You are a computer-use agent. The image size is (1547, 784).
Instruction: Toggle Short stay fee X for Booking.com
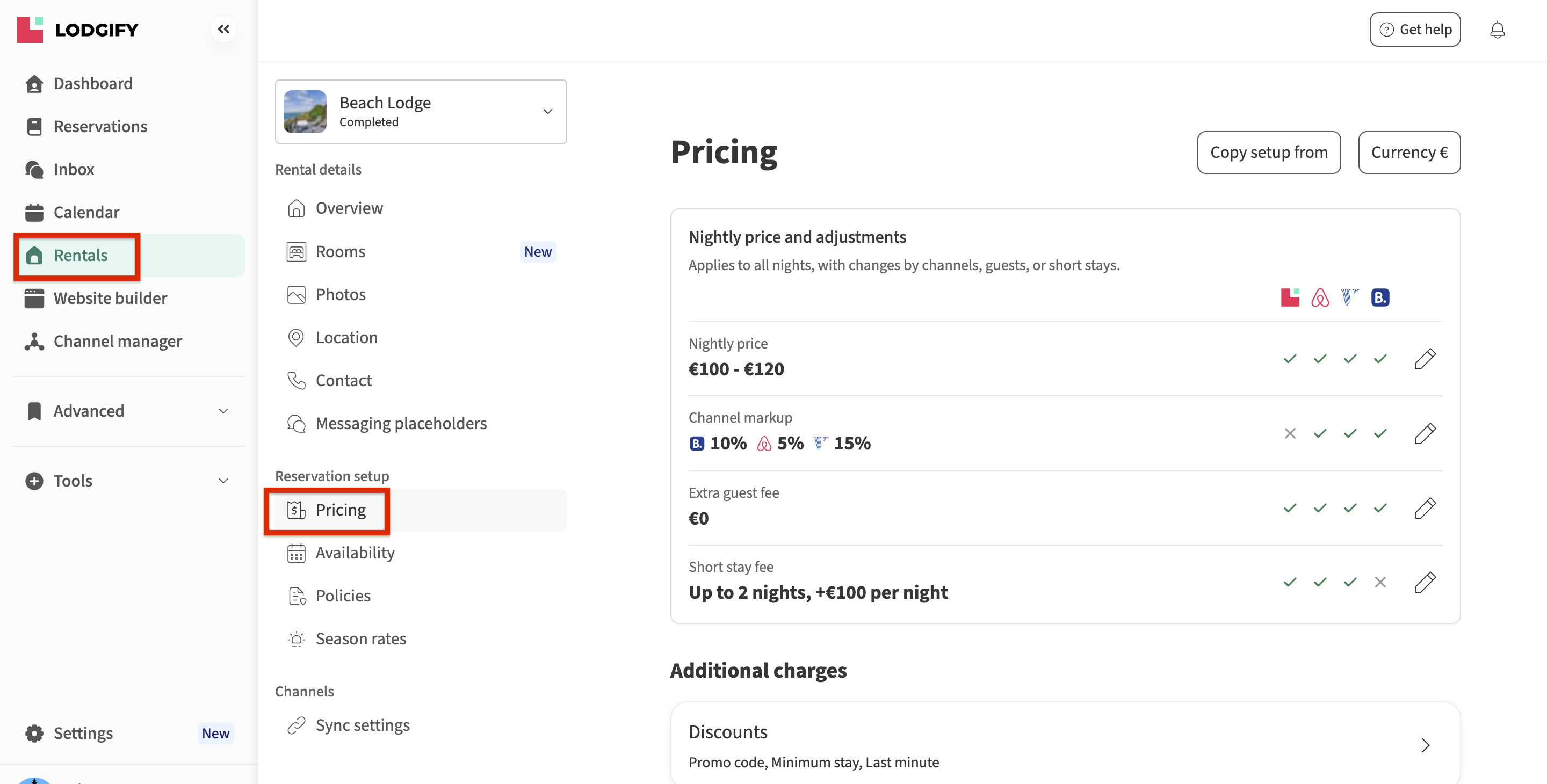point(1380,582)
